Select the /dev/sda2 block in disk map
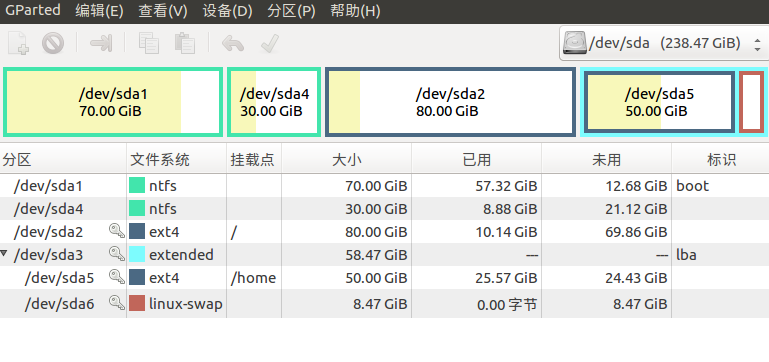The width and height of the screenshot is (769, 362). coord(450,102)
